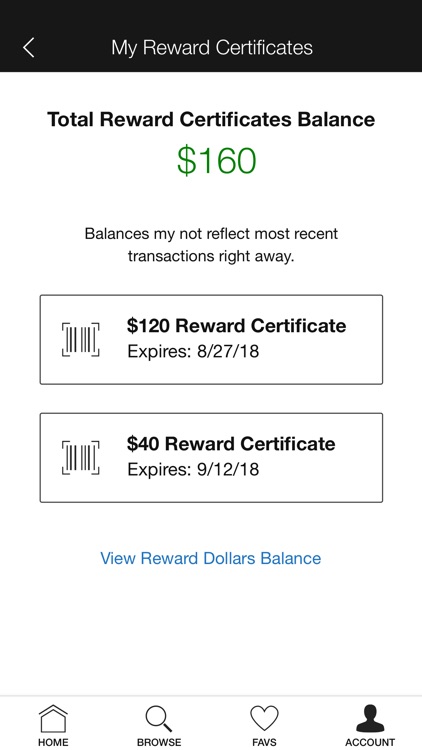Viewport: 422px width, 750px height.
Task: Open the Browse magnifying glass icon
Action: (x=159, y=719)
